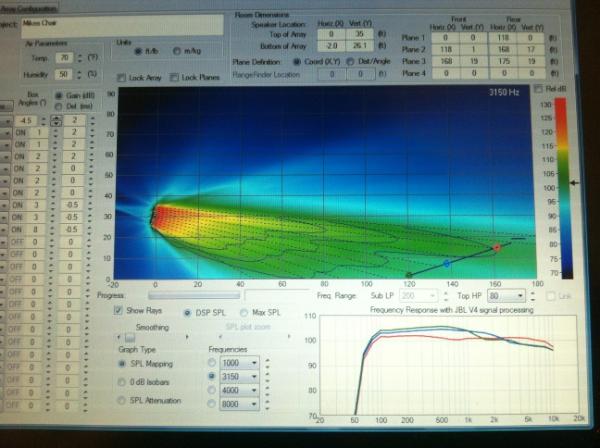Image resolution: width=600 pixels, height=448 pixels.
Task: Click the stepper beside Sub LP dropdown
Action: [445, 296]
